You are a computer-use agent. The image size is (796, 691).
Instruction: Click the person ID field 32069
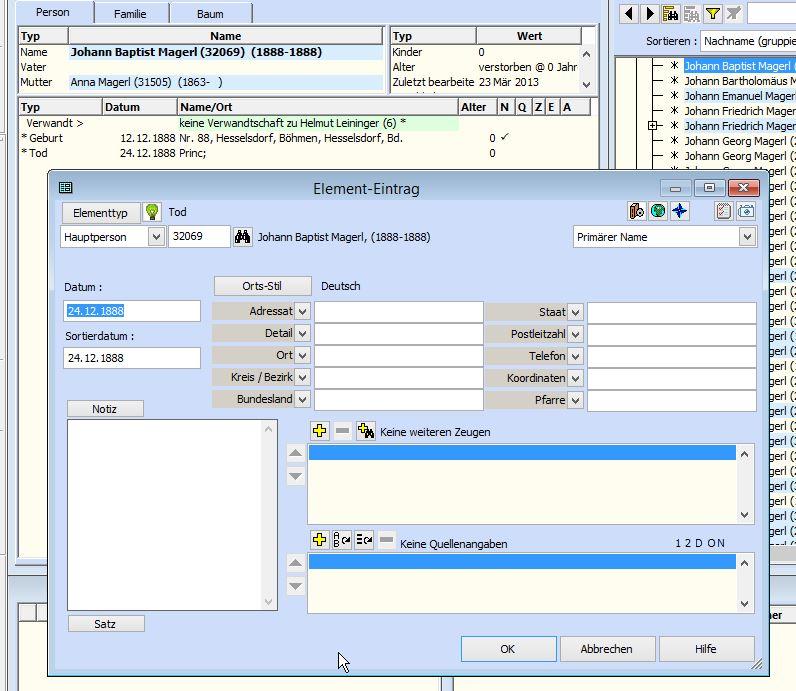(199, 237)
